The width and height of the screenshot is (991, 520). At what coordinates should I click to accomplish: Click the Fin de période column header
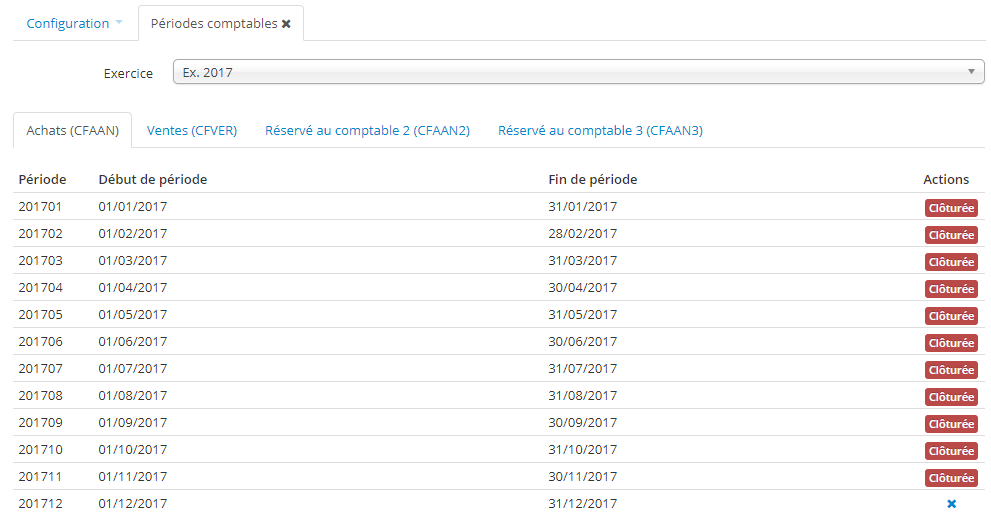tap(593, 179)
